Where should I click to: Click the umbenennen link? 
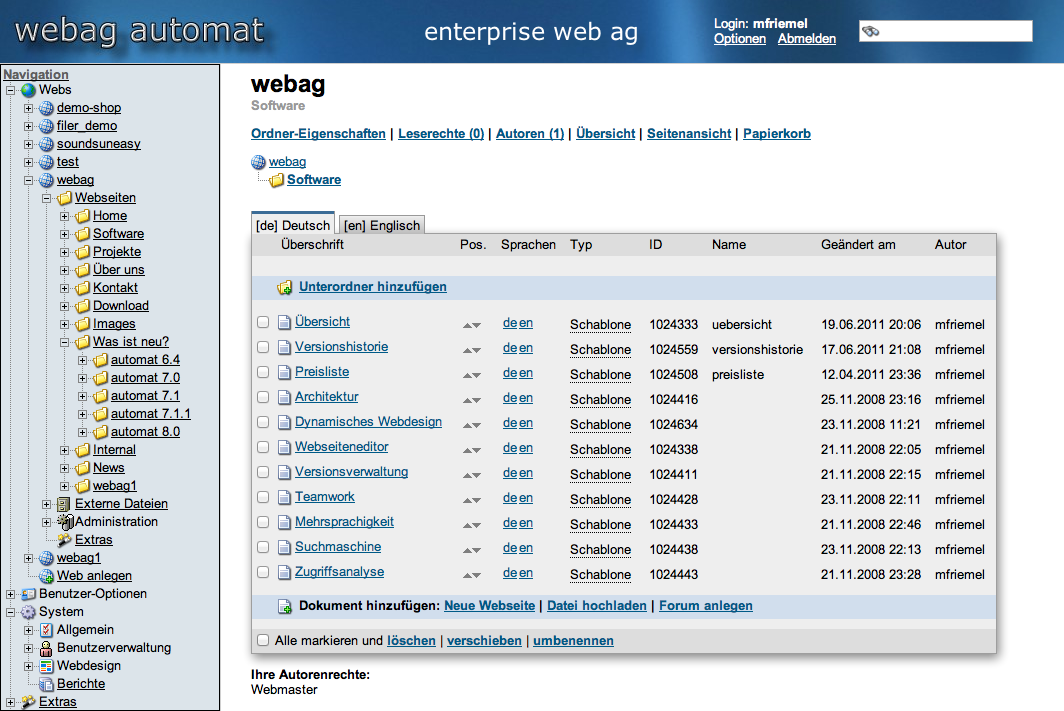573,640
